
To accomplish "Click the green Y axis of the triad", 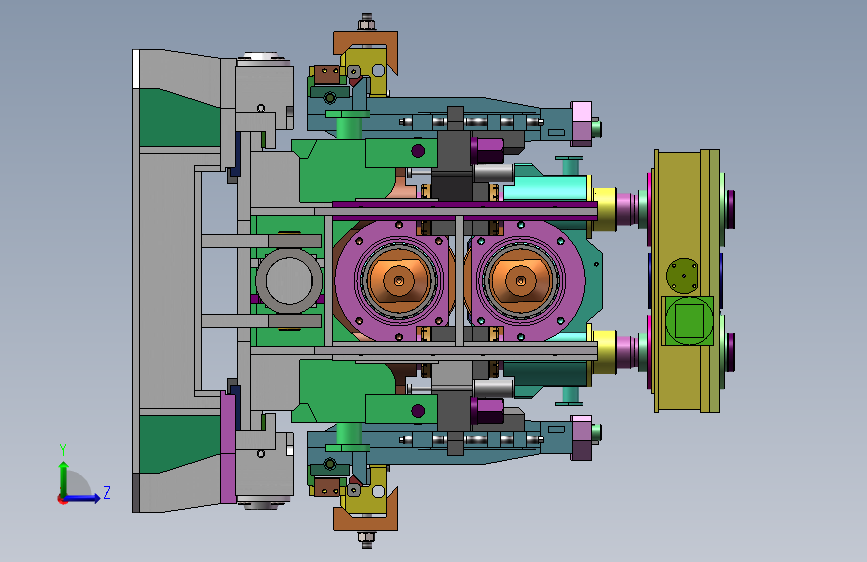I will point(64,478).
